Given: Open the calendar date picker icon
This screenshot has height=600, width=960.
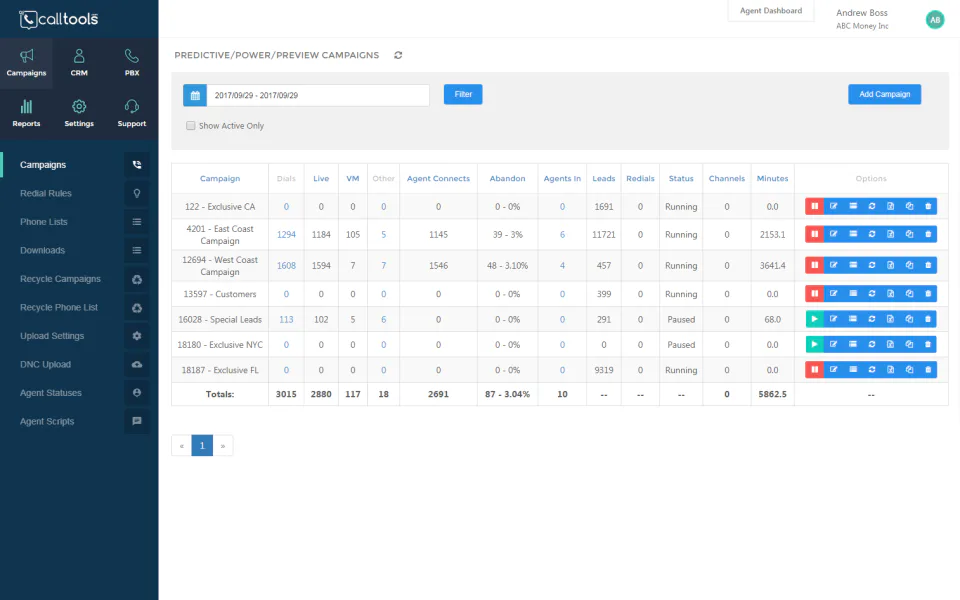Looking at the screenshot, I should [x=195, y=95].
